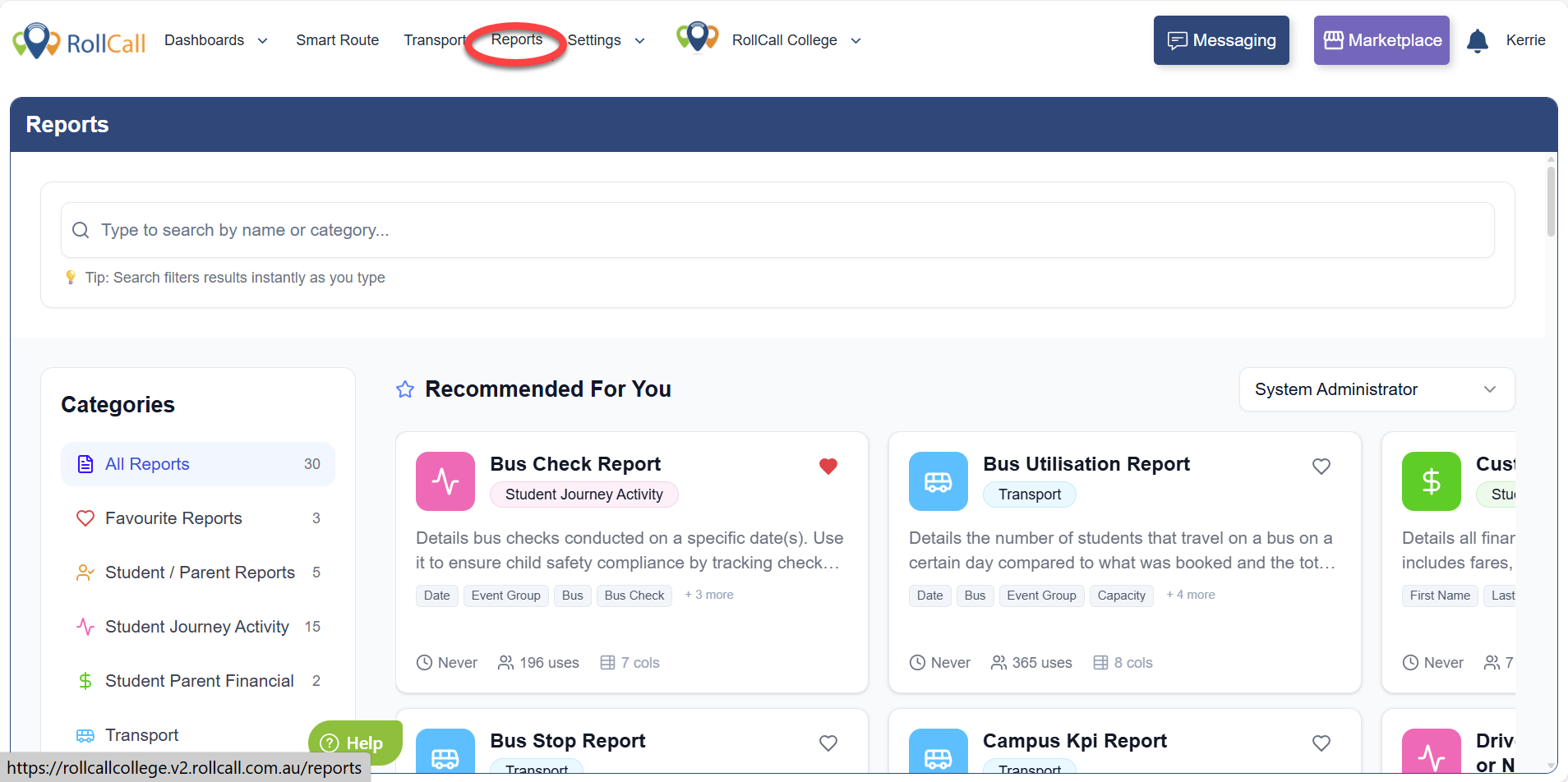
Task: Select Student Parent Financial category
Action: coord(198,681)
